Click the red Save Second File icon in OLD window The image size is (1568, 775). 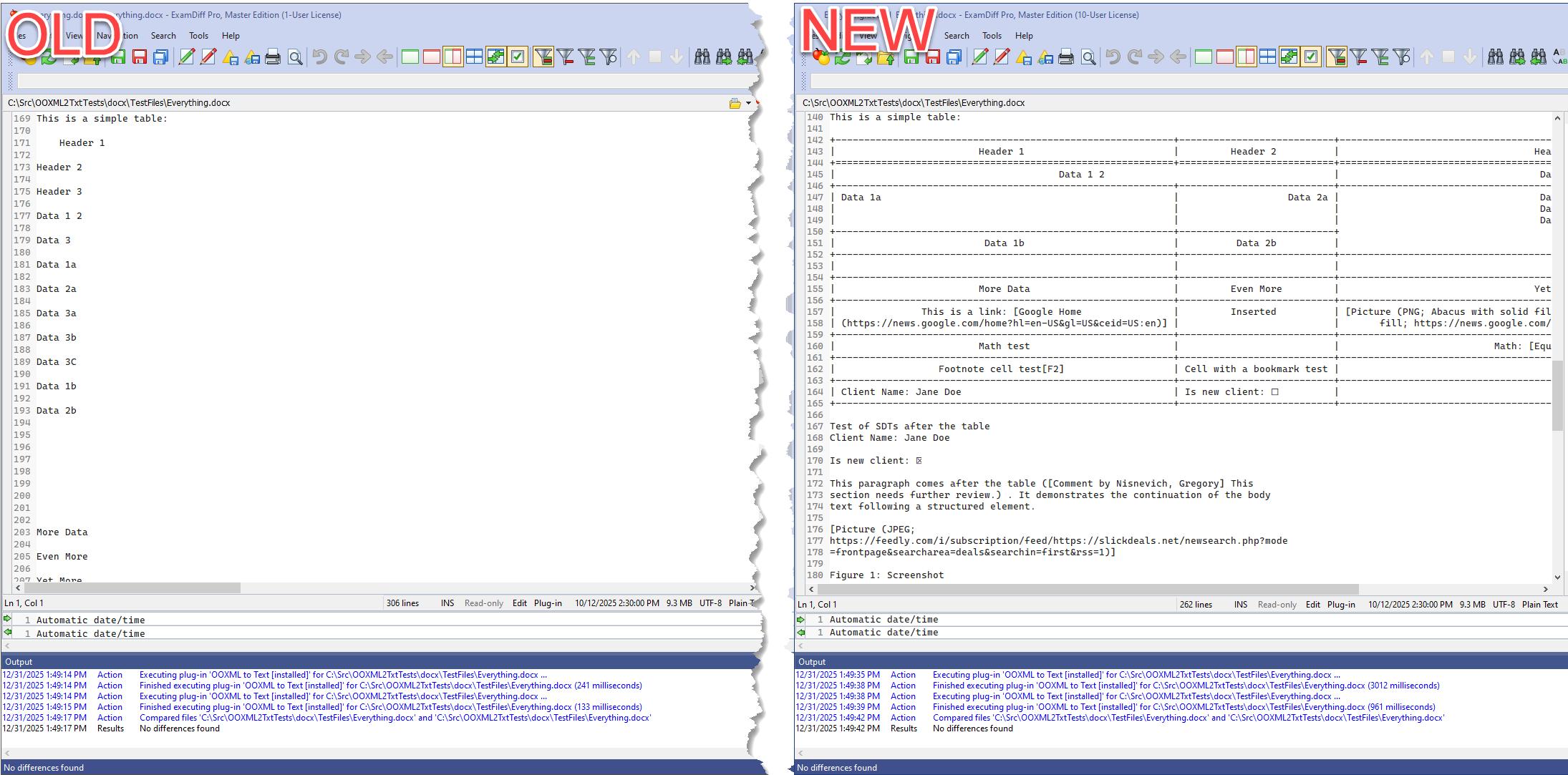tap(140, 57)
